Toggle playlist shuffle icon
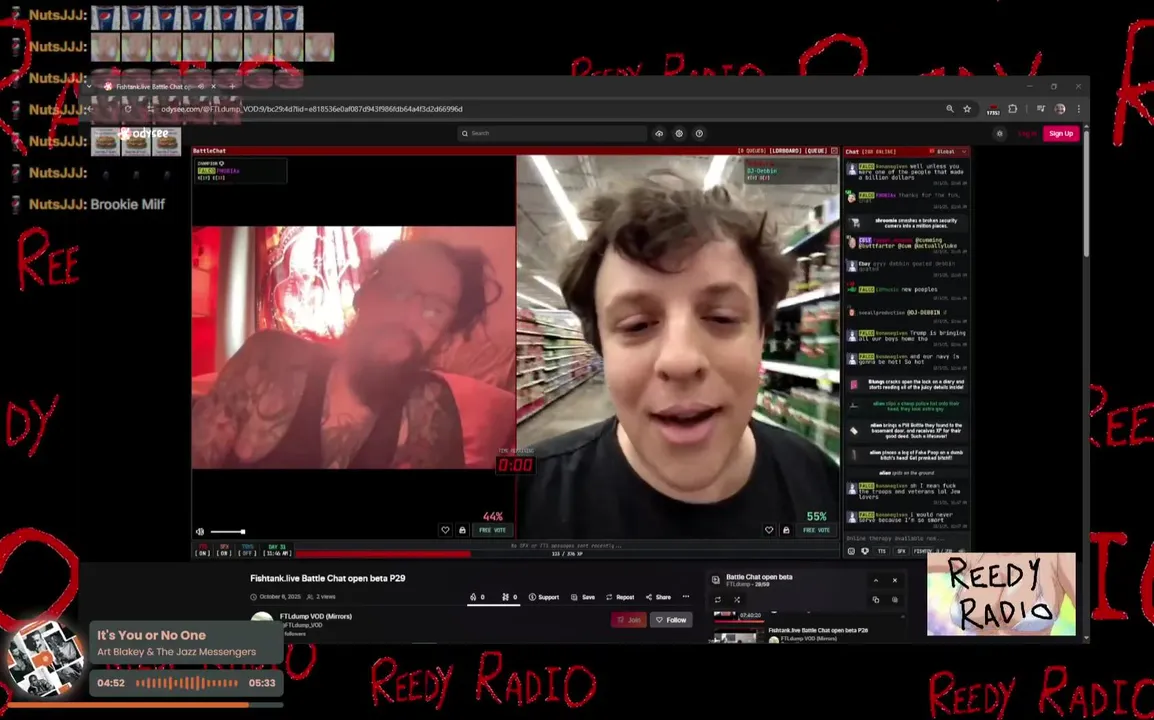The image size is (1154, 720). point(737,600)
